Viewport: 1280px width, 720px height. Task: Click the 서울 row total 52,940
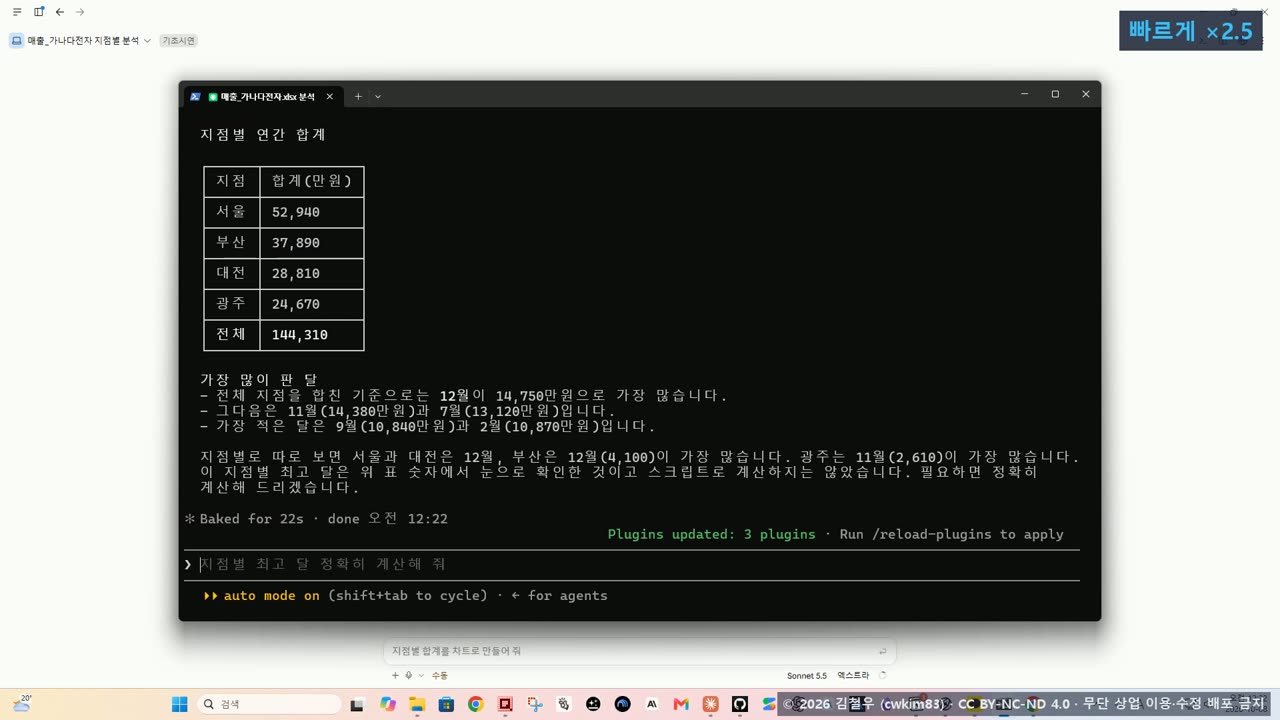pyautogui.click(x=296, y=212)
